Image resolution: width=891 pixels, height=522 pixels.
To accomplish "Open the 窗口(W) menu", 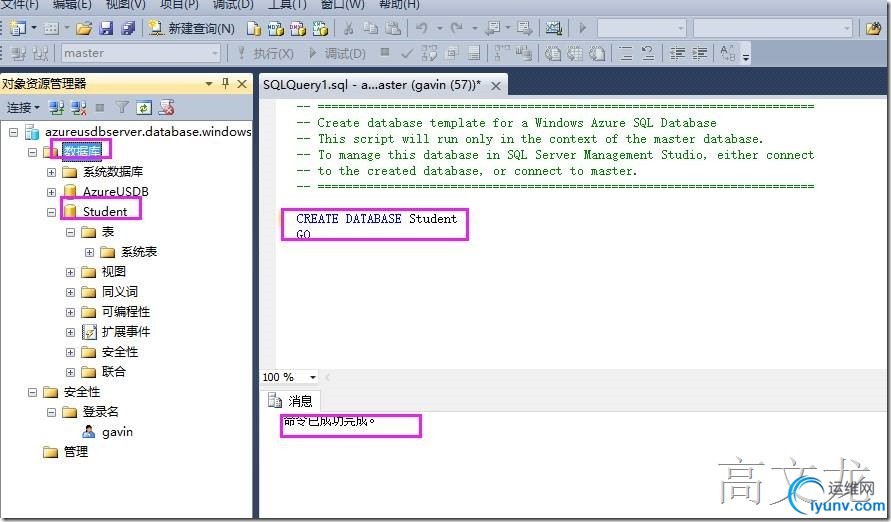I will coord(343,5).
